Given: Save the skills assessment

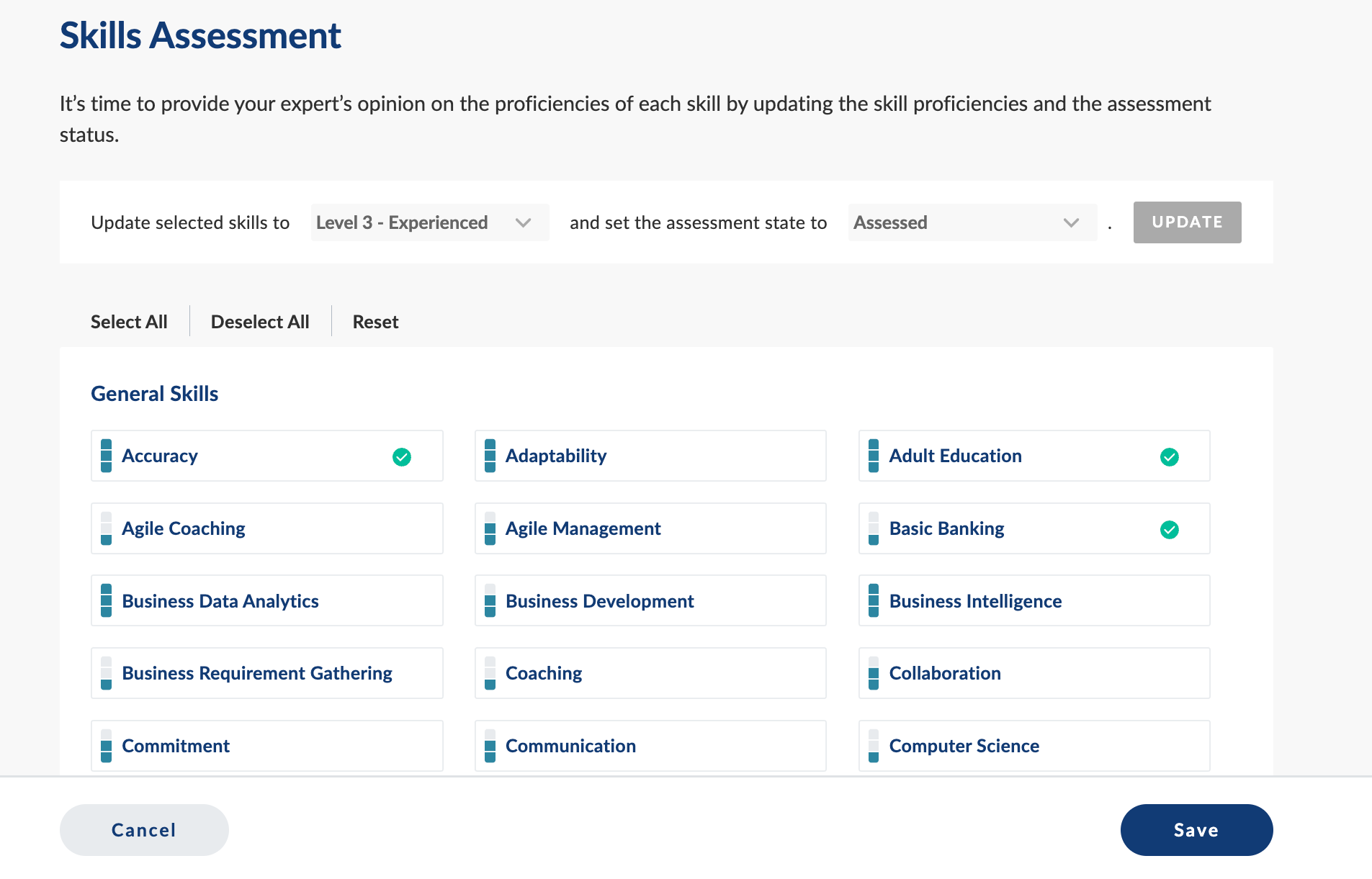Looking at the screenshot, I should click(1196, 830).
